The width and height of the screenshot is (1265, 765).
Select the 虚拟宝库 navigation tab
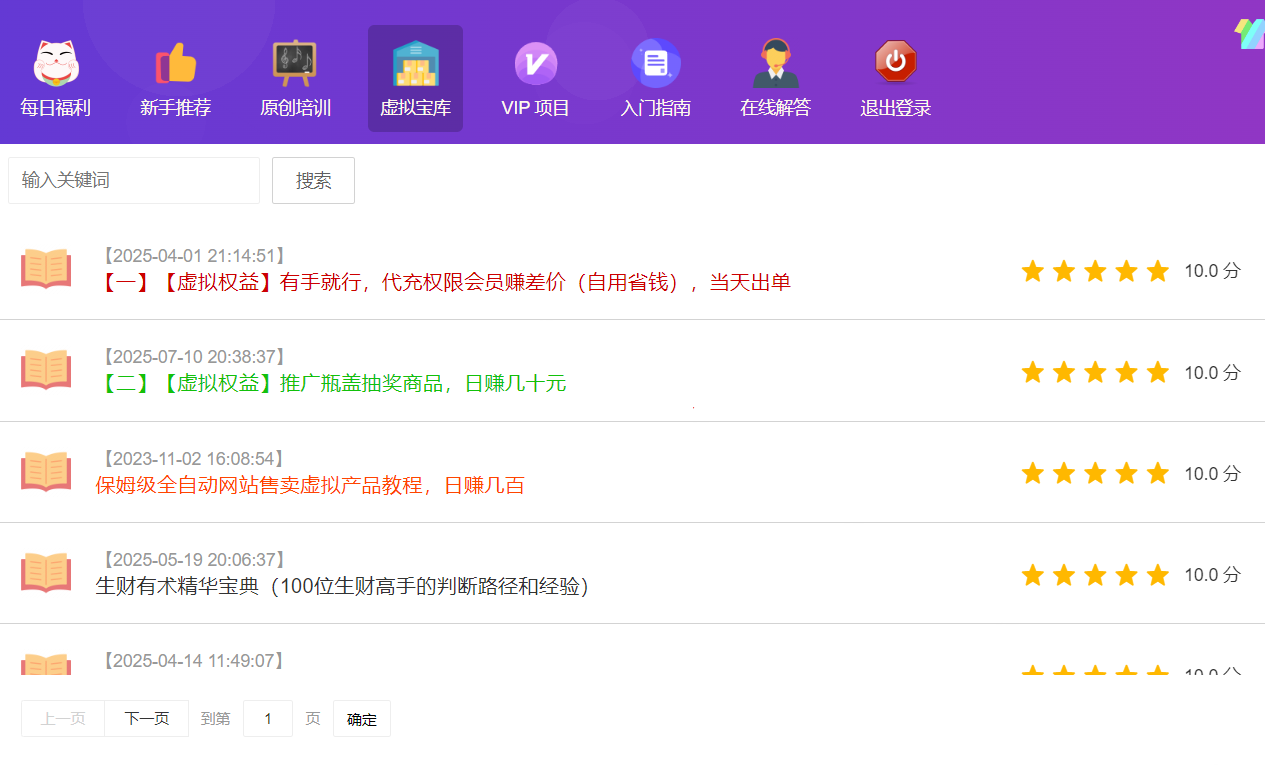tap(415, 108)
